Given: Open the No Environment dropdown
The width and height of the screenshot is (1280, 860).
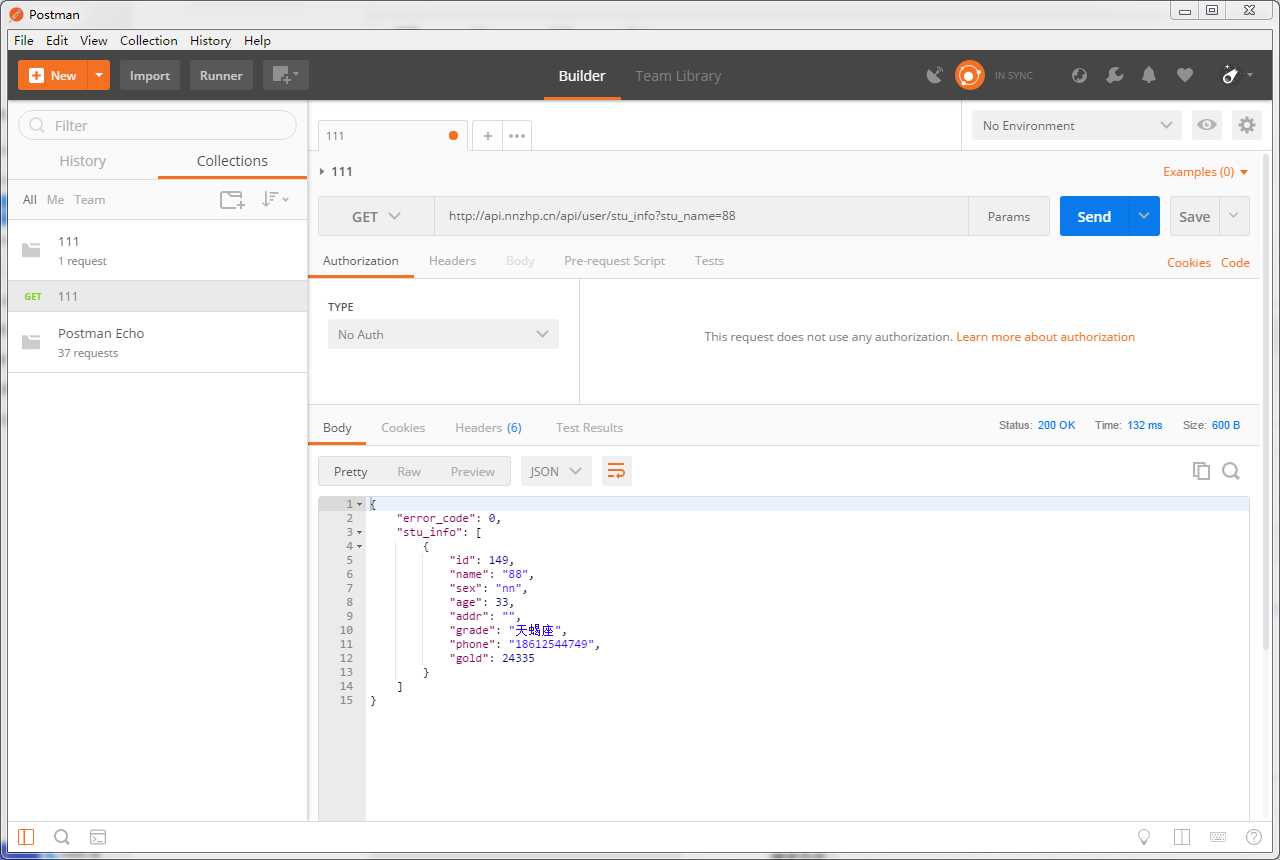Looking at the screenshot, I should coord(1077,125).
